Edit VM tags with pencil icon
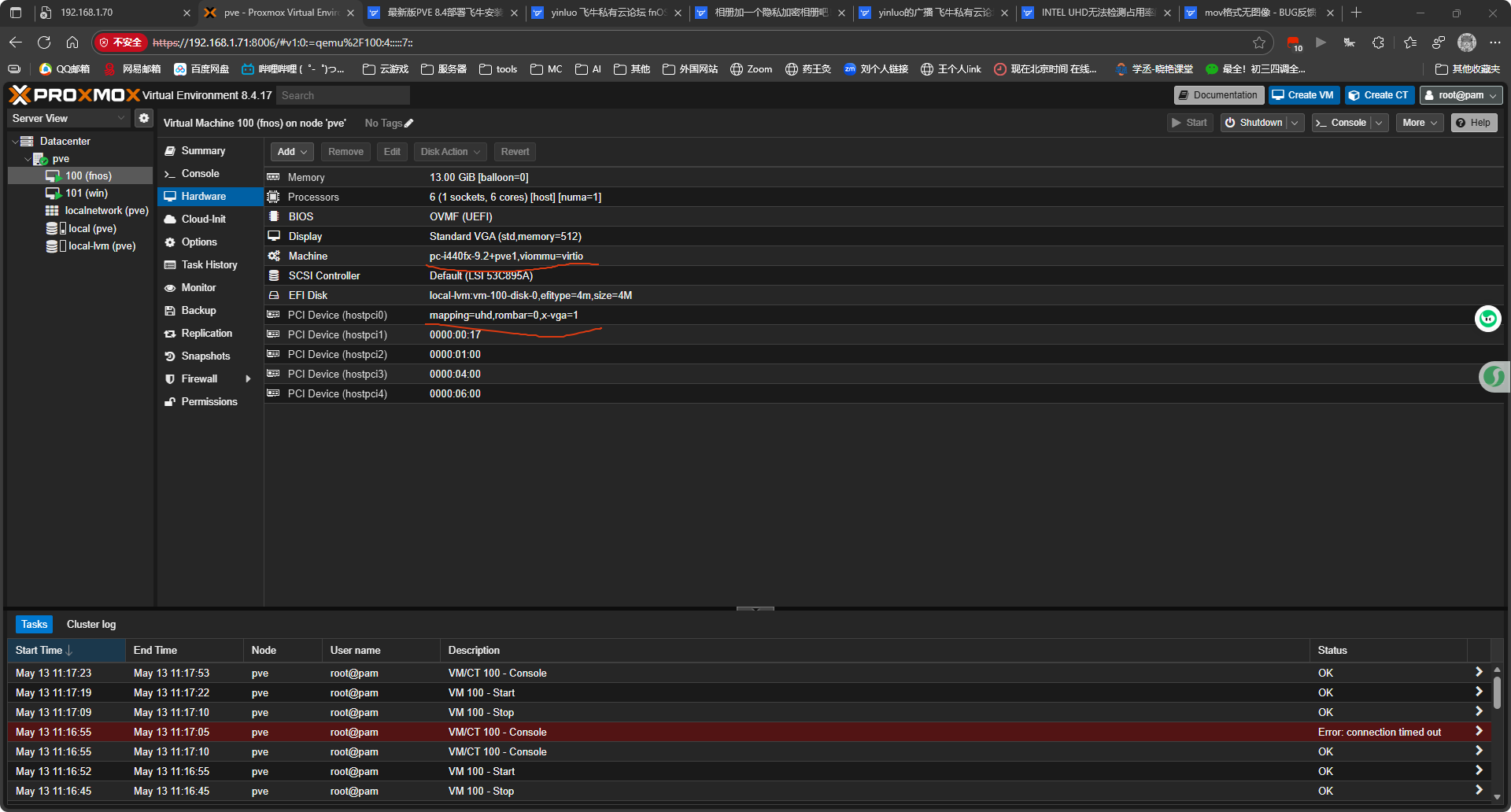 [408, 123]
